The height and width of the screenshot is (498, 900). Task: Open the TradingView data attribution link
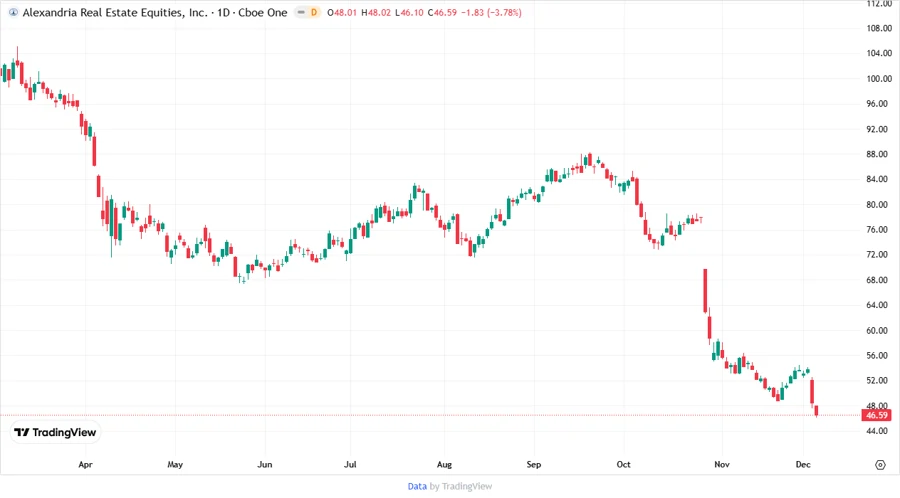coord(417,486)
